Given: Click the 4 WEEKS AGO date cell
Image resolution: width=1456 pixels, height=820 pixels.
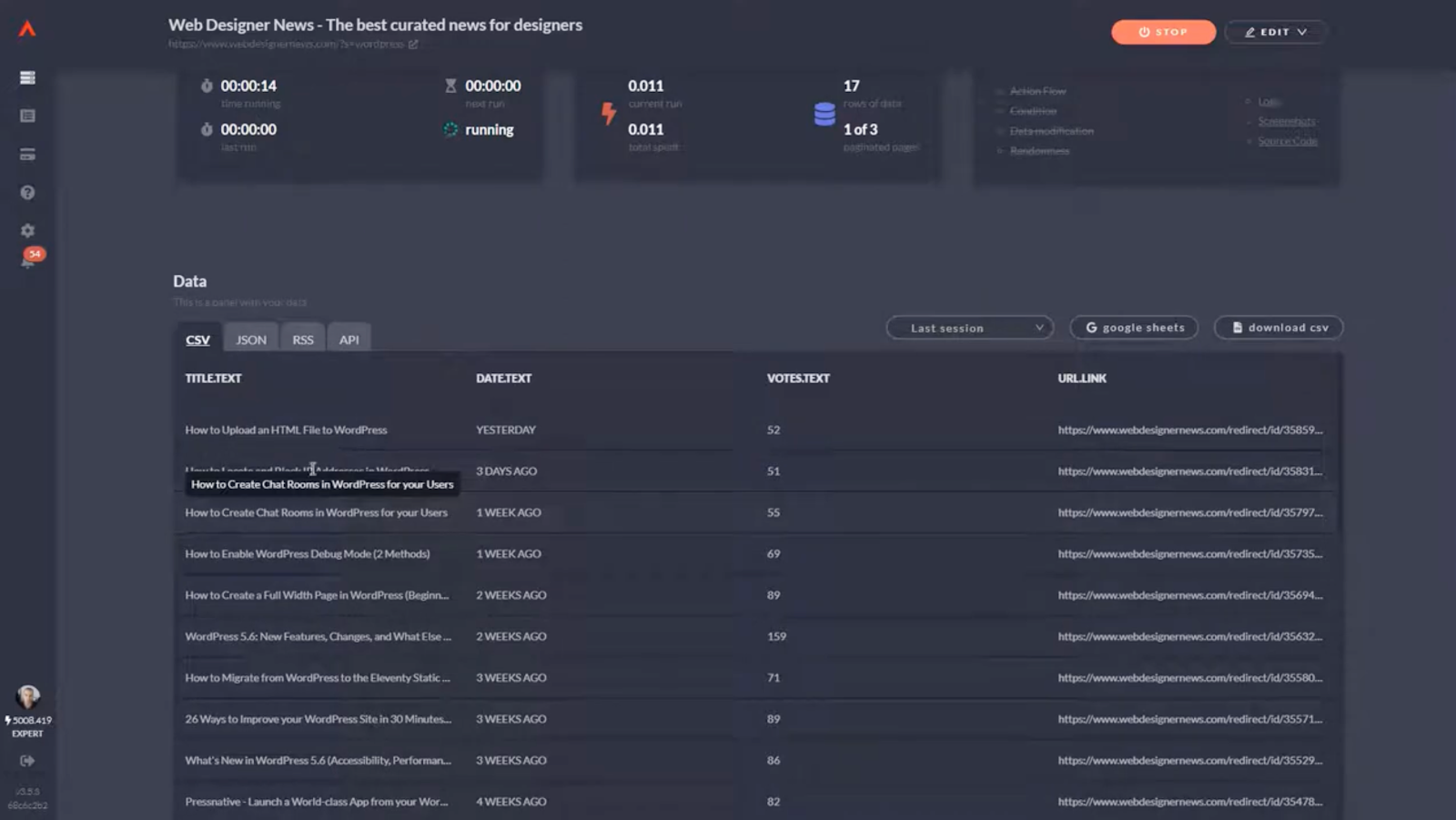Looking at the screenshot, I should pos(511,802).
